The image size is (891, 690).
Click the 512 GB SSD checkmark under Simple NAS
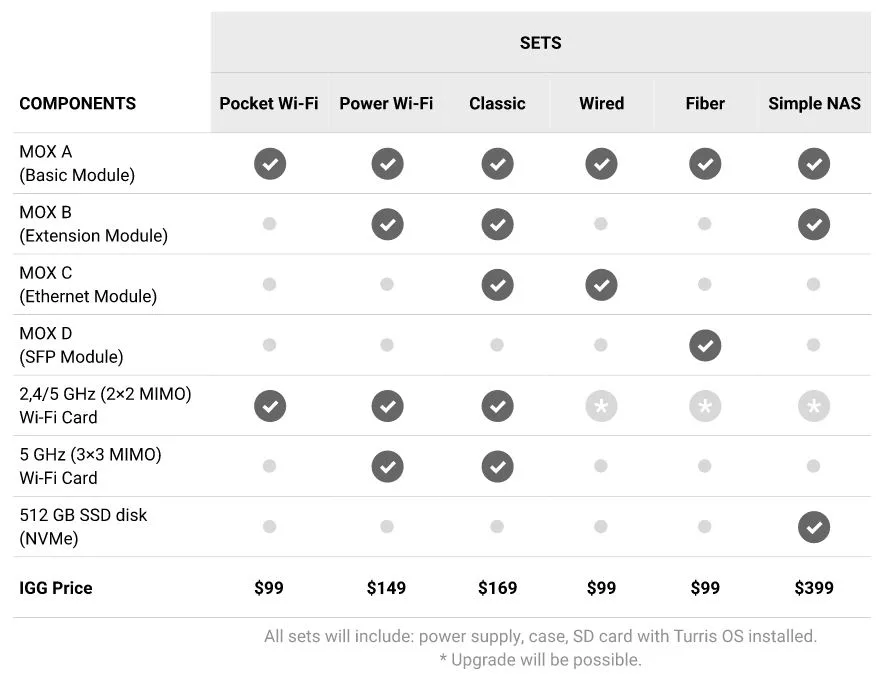coord(814,527)
